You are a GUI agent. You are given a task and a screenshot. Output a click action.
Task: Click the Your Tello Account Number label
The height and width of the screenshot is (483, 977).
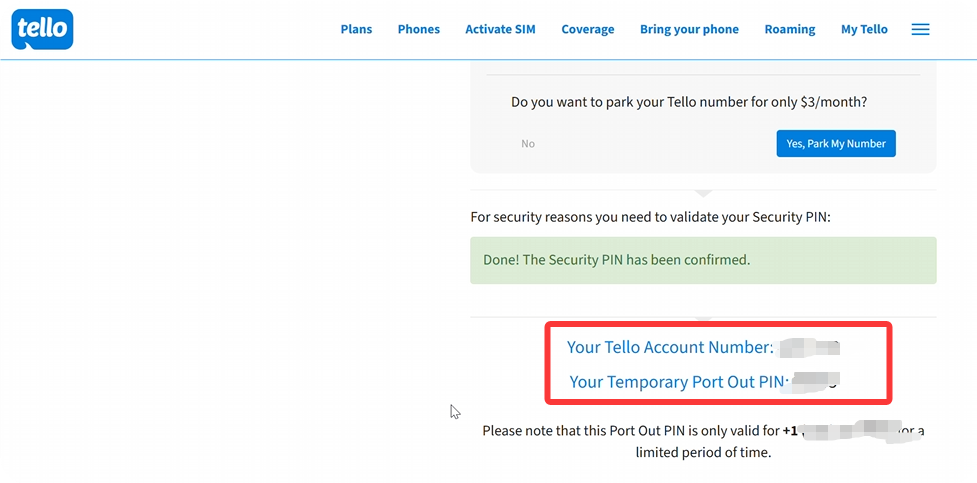(x=670, y=348)
